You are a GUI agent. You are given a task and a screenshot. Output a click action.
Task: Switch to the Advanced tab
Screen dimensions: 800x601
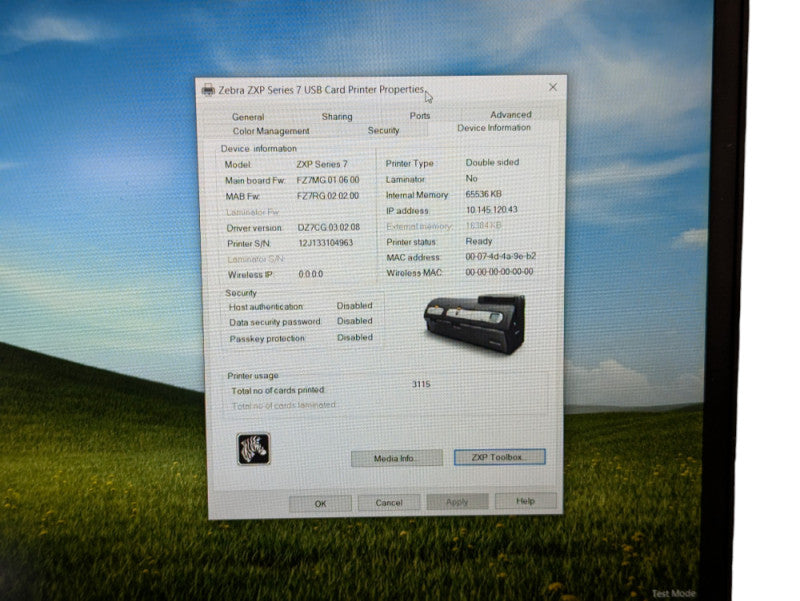pyautogui.click(x=511, y=115)
